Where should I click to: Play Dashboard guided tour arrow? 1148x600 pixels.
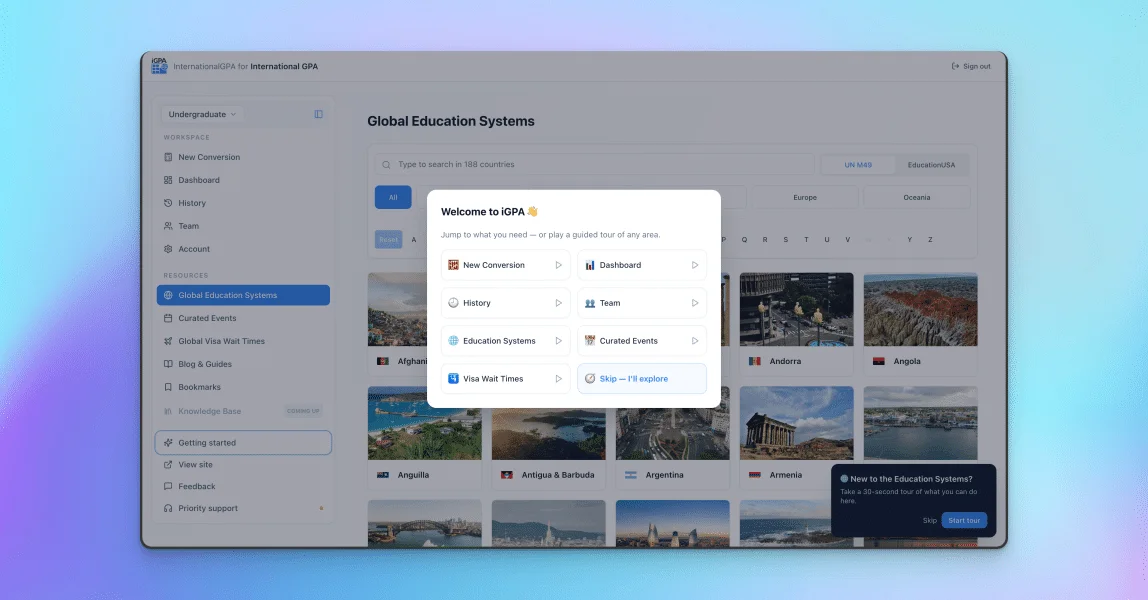coord(695,265)
